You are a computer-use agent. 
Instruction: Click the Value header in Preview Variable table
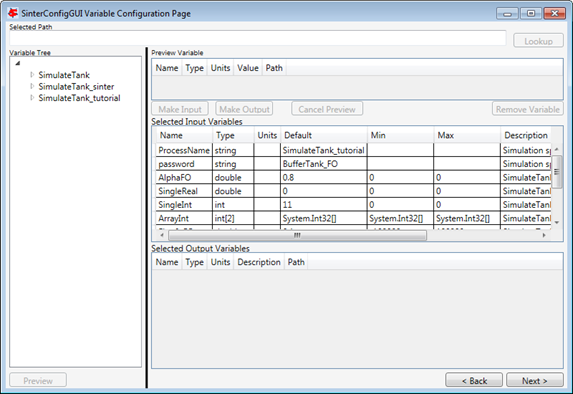pos(248,68)
